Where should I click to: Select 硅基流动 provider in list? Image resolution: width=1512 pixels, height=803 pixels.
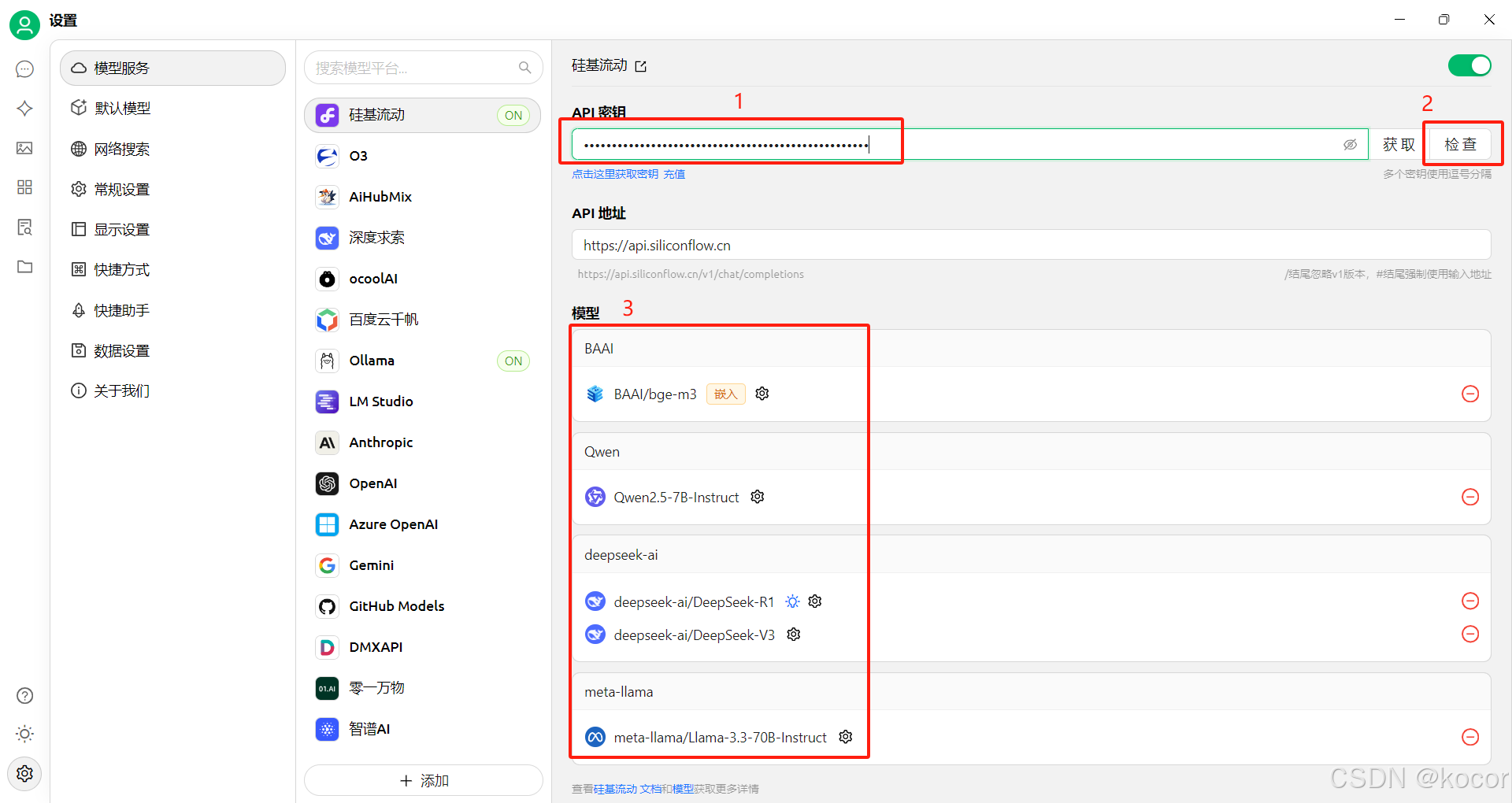(423, 115)
